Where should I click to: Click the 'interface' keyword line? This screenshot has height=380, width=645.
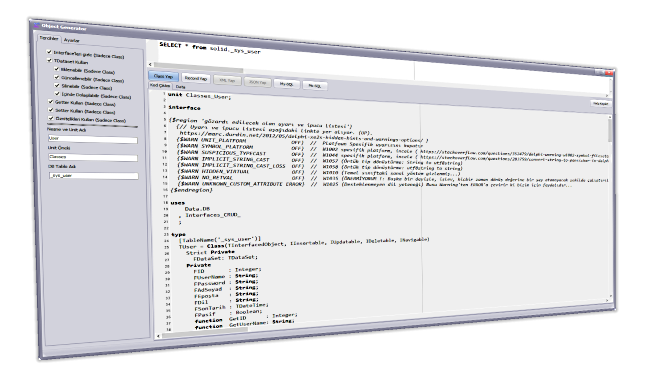[184, 107]
